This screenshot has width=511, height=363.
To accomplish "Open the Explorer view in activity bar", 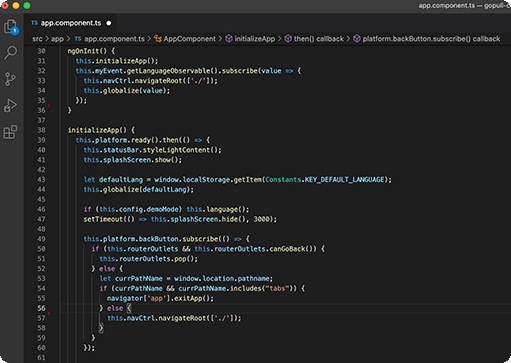I will [x=11, y=26].
